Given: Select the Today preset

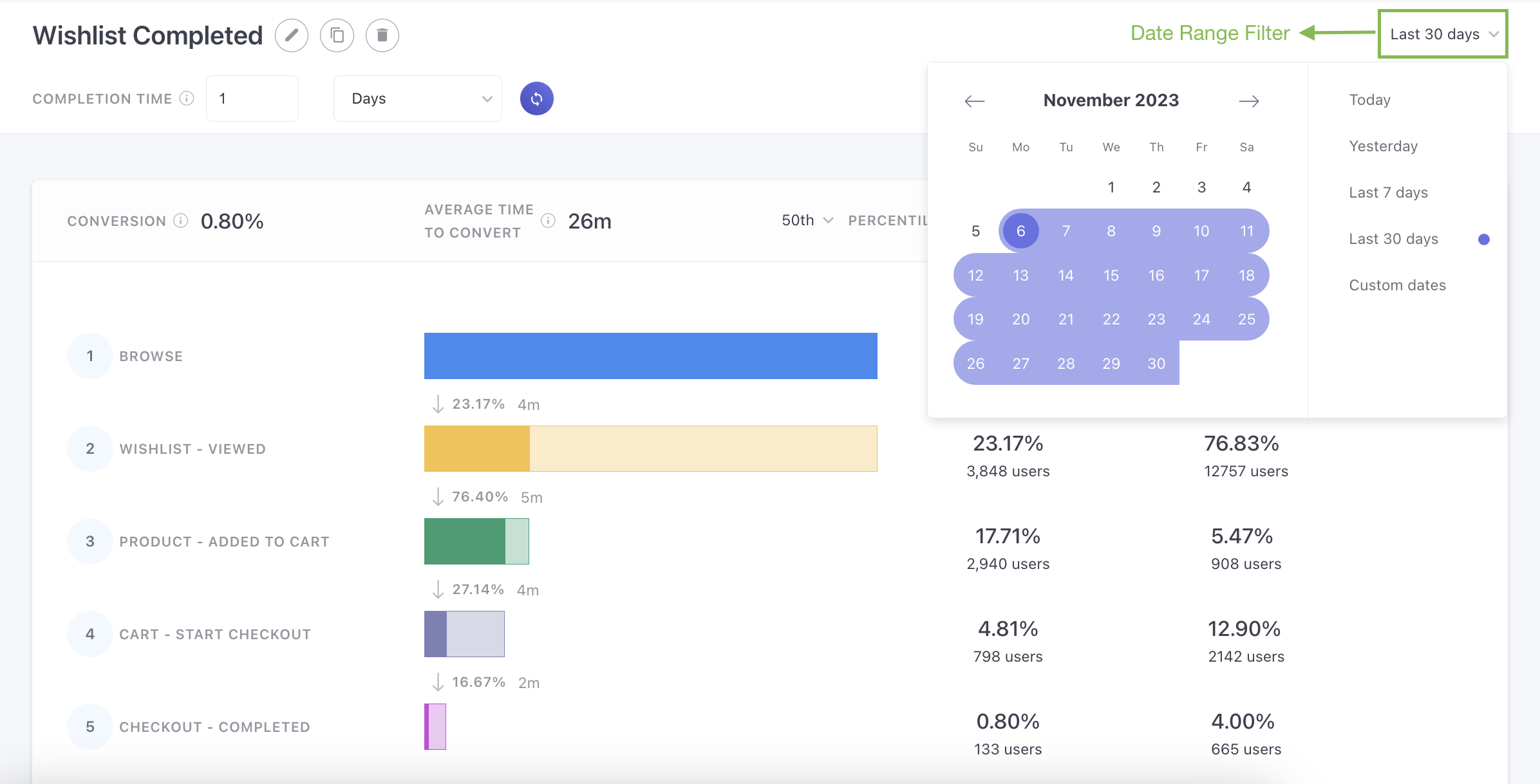Looking at the screenshot, I should (x=1370, y=100).
